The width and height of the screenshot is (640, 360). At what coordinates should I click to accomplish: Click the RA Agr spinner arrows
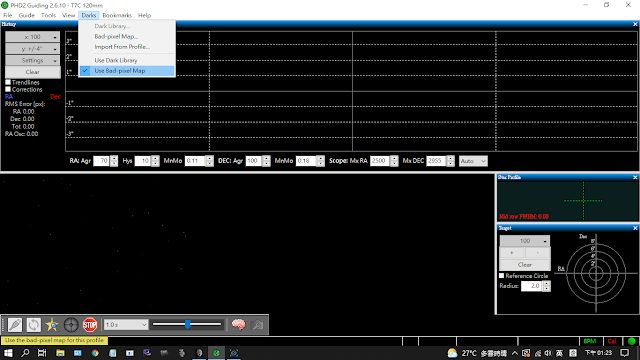tap(114, 161)
